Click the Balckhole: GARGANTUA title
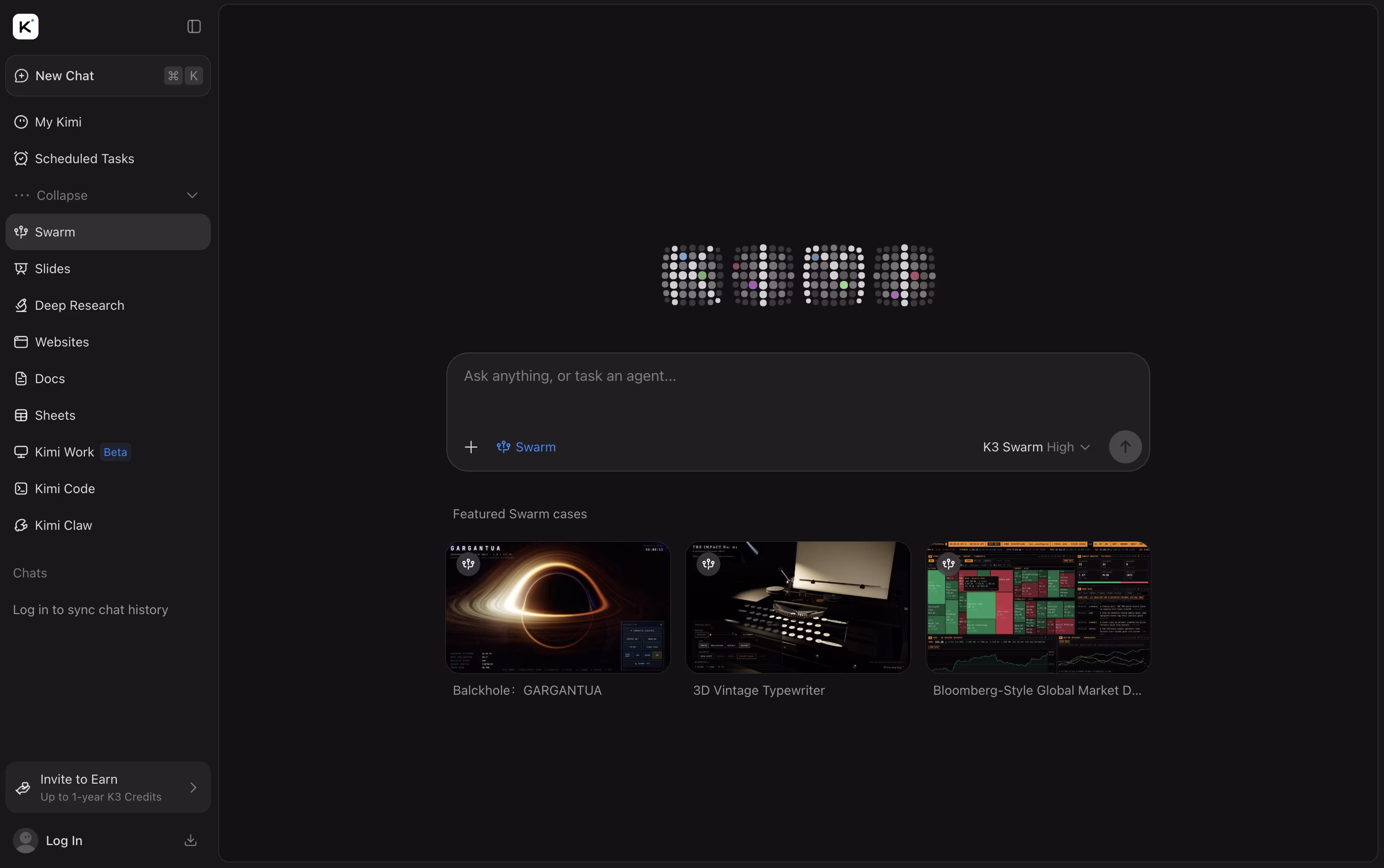1384x868 pixels. [x=527, y=691]
